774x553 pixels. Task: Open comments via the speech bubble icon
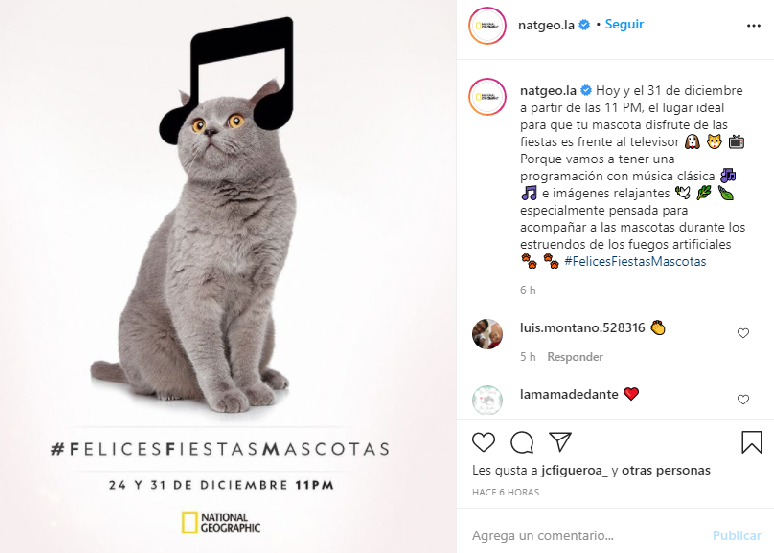[x=522, y=442]
